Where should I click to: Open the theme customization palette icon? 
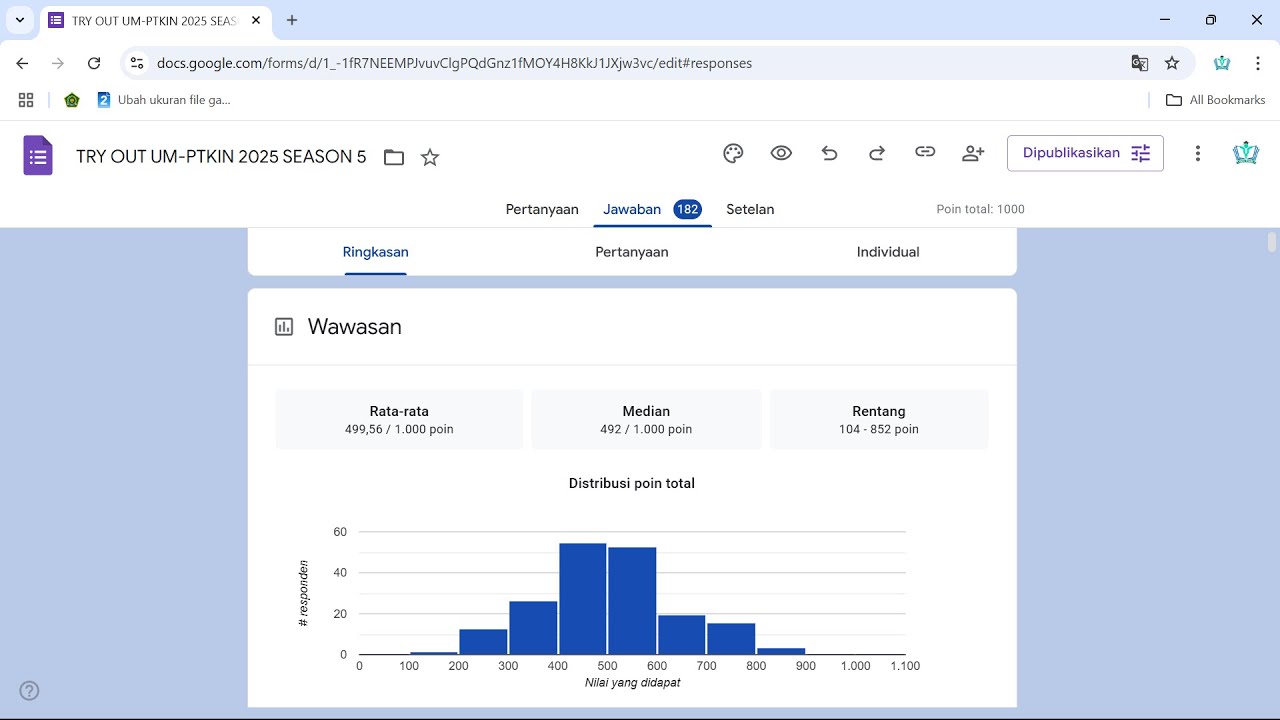733,153
